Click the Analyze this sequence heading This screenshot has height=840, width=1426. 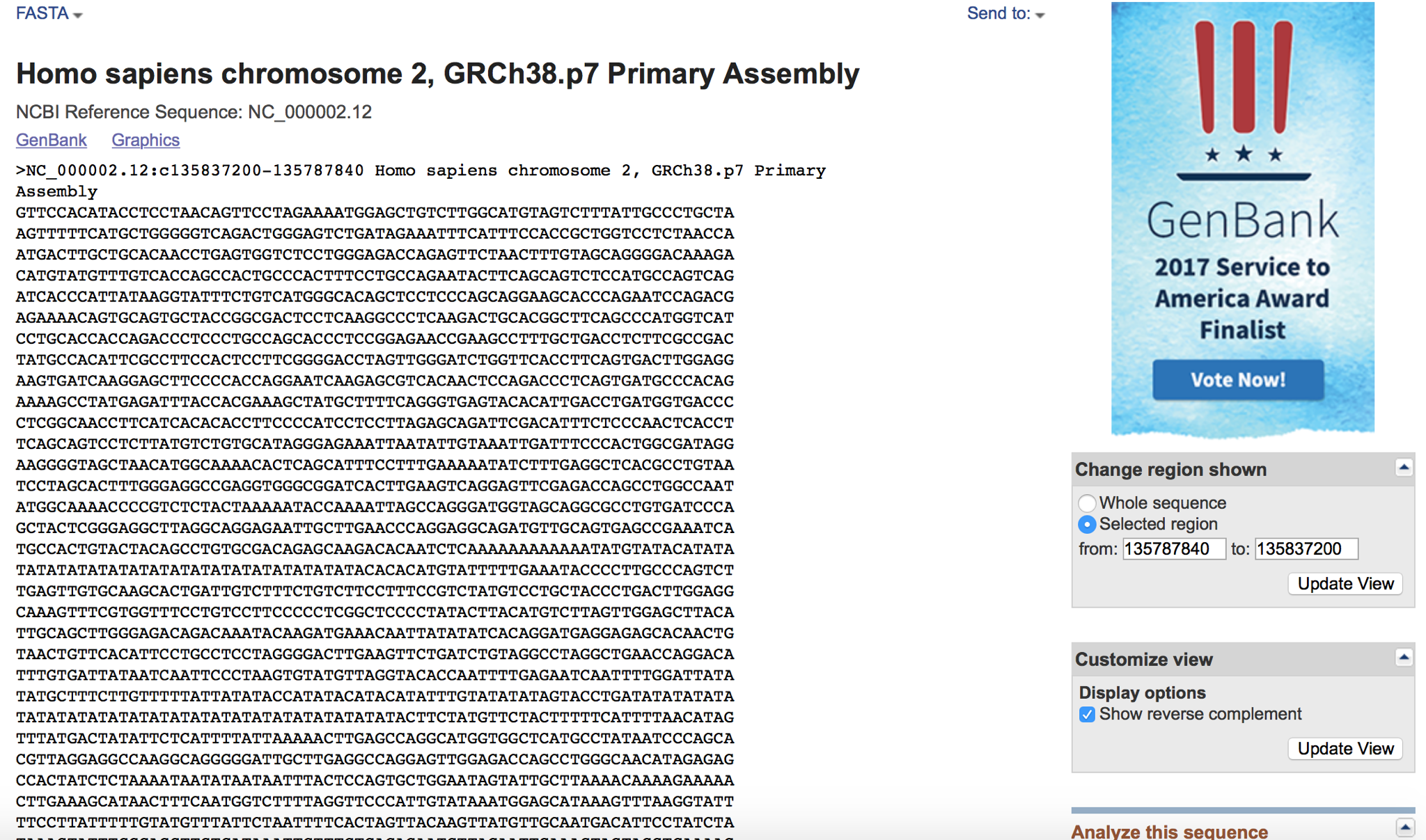(1169, 832)
